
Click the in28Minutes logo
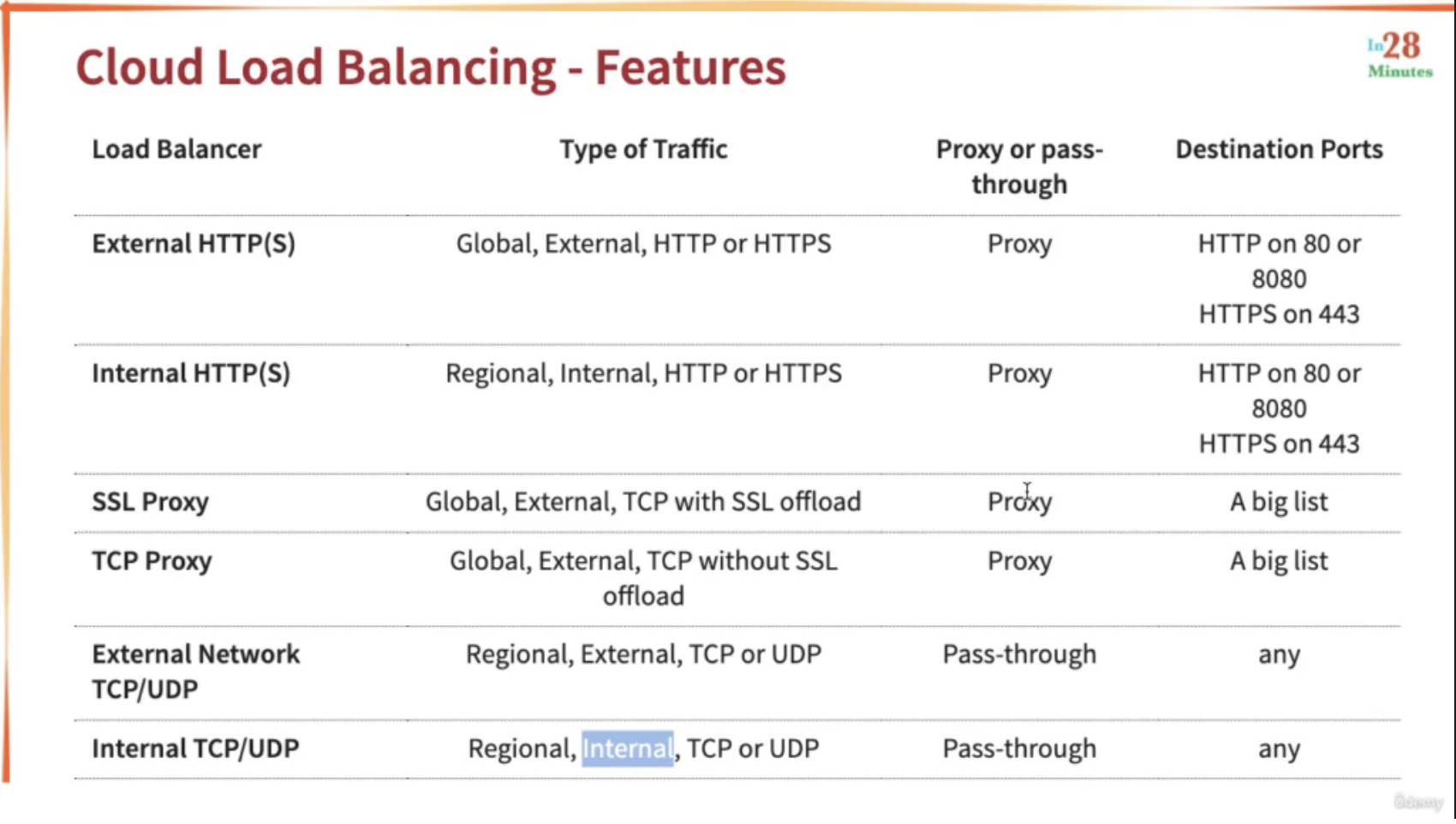click(x=1399, y=56)
